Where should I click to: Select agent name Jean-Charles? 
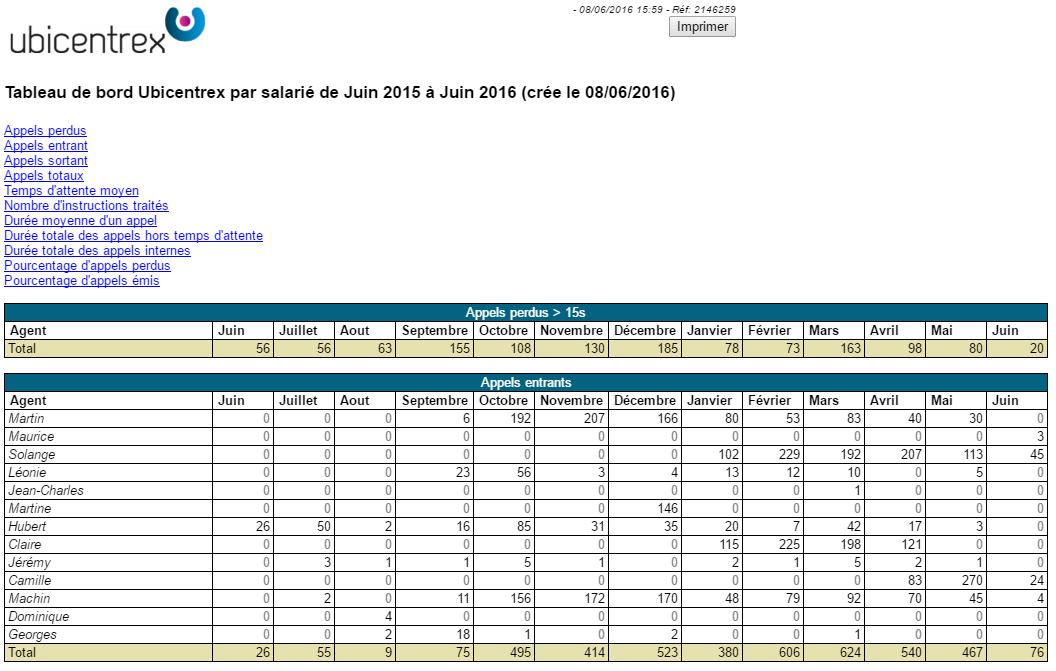(46, 490)
